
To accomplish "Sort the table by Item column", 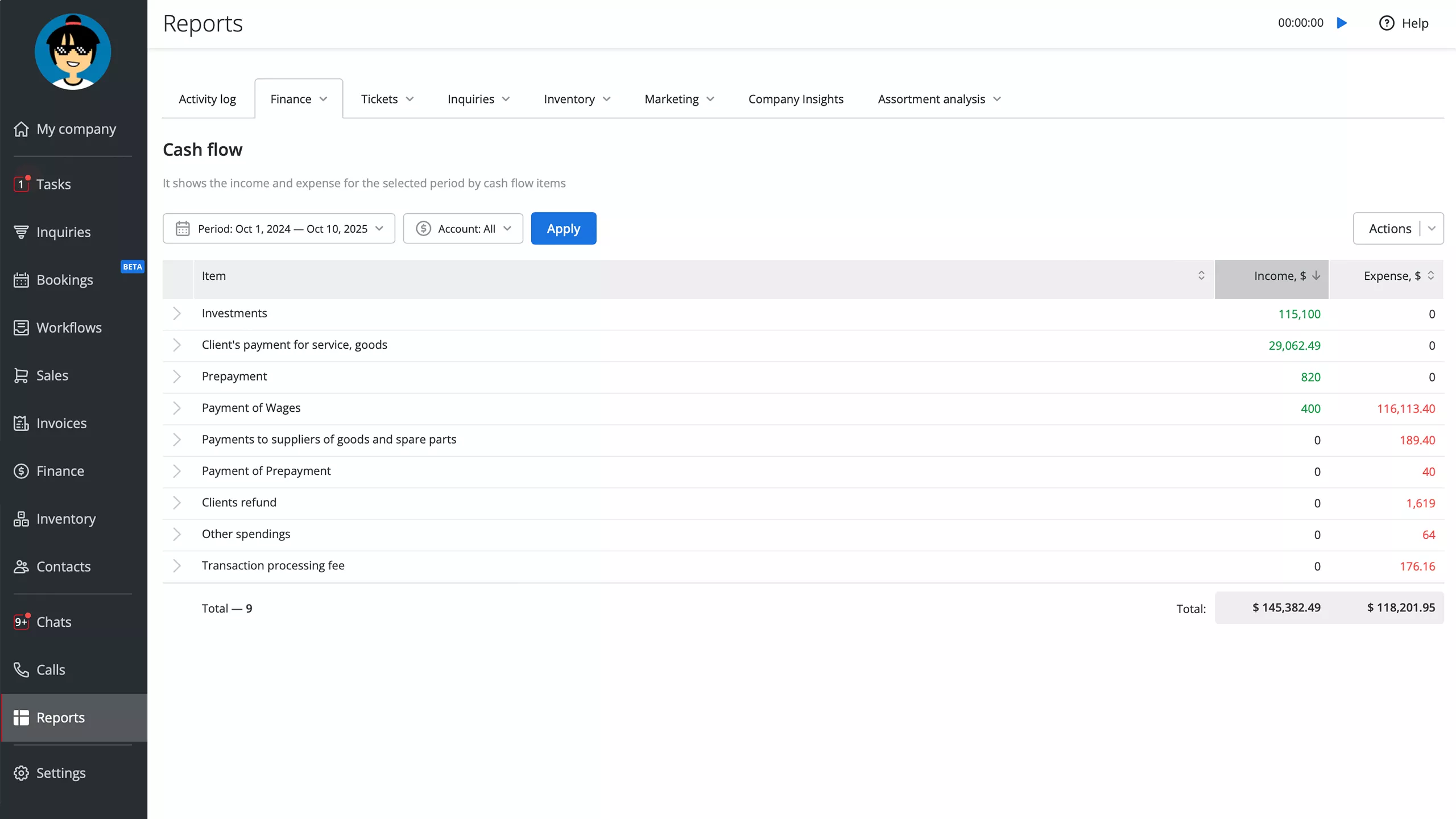I will point(1201,276).
